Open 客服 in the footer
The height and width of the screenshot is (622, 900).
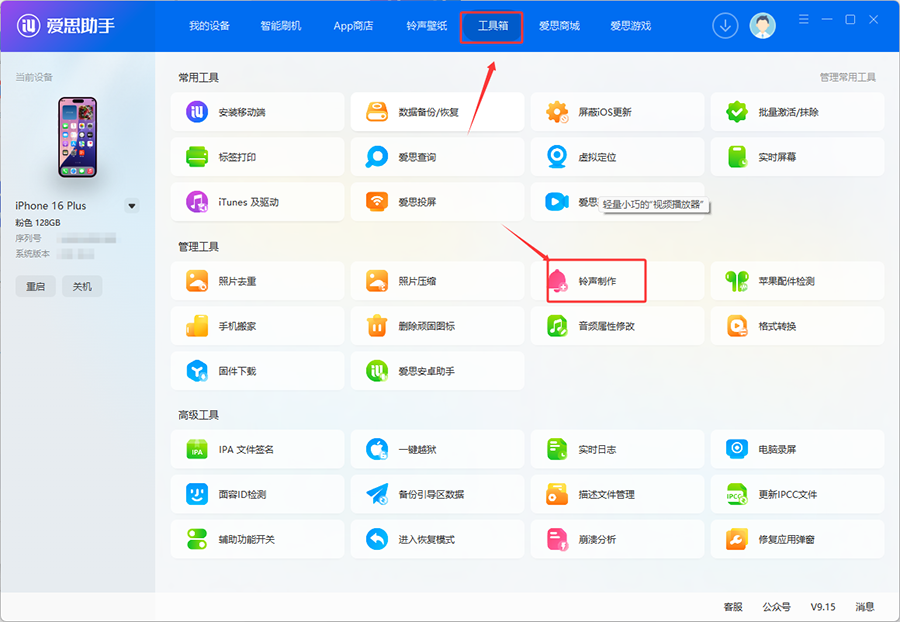(733, 607)
